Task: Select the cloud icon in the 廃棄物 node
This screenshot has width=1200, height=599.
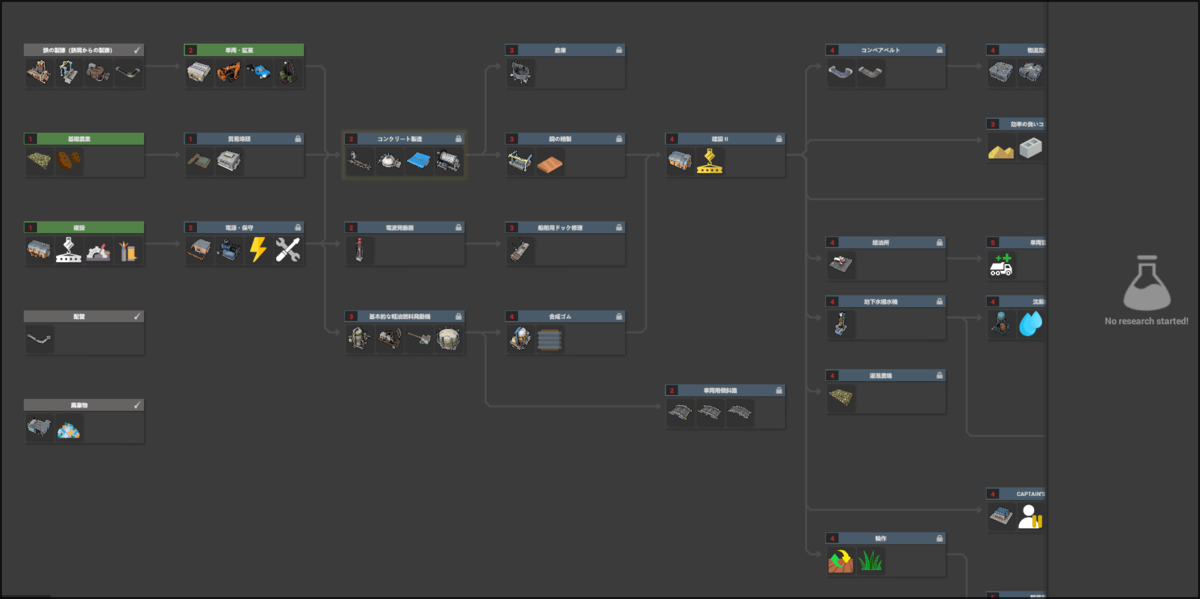Action: [x=70, y=429]
